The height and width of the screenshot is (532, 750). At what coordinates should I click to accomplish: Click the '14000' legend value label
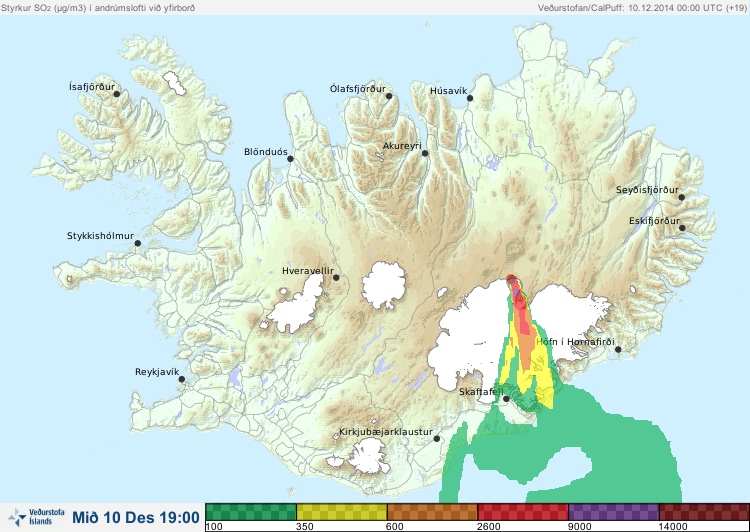pos(672,527)
